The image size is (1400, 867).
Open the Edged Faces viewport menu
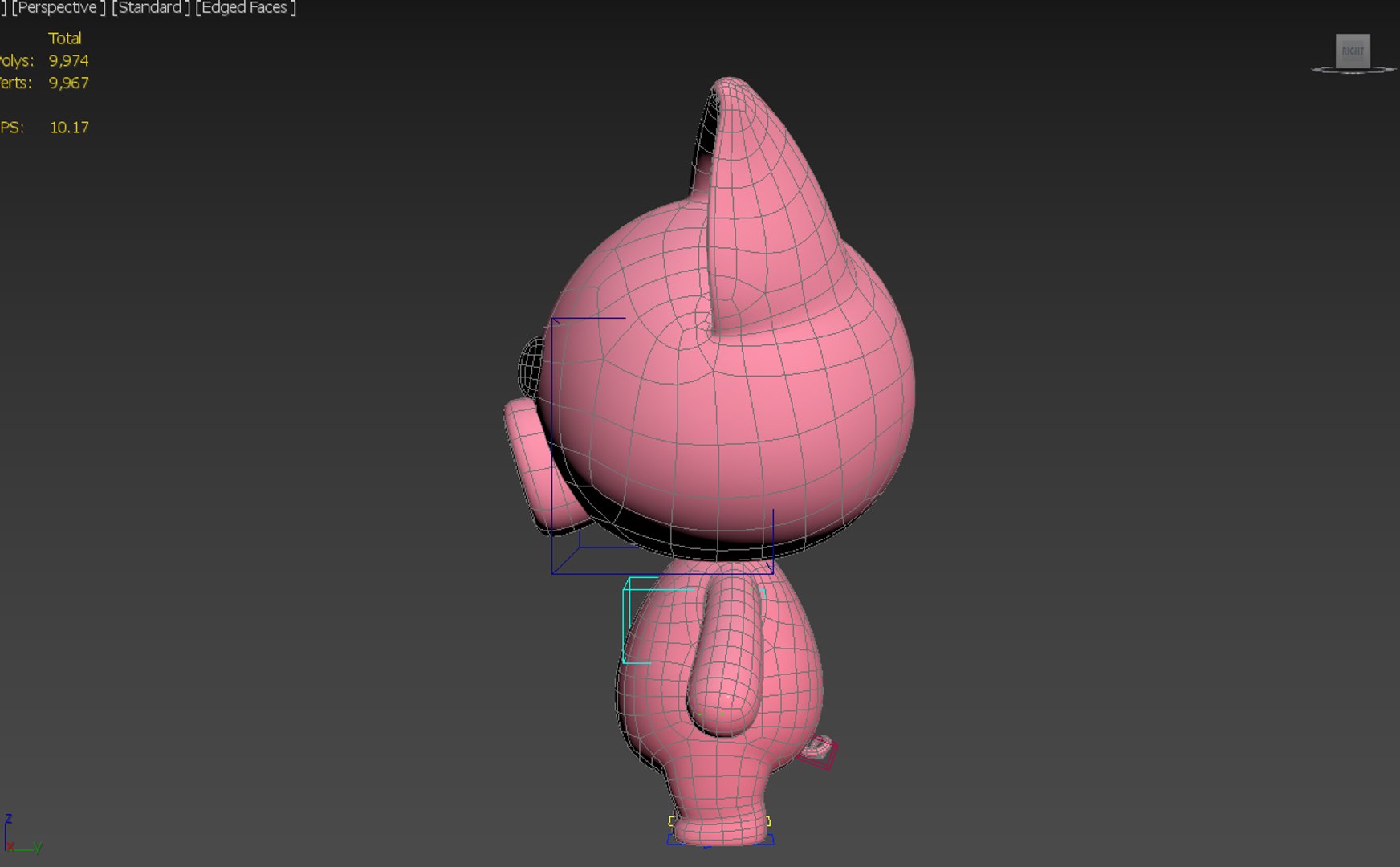click(245, 8)
